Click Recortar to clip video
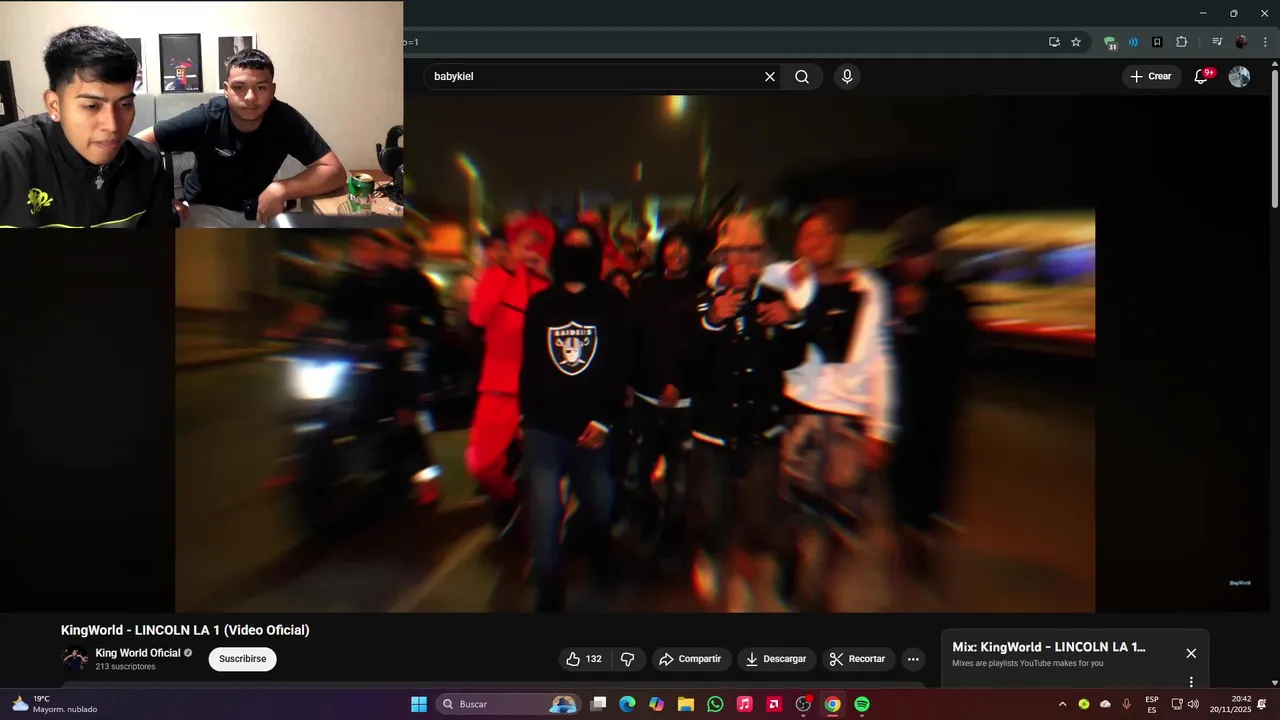Screen dimensions: 1280x720 pyautogui.click(x=858, y=659)
